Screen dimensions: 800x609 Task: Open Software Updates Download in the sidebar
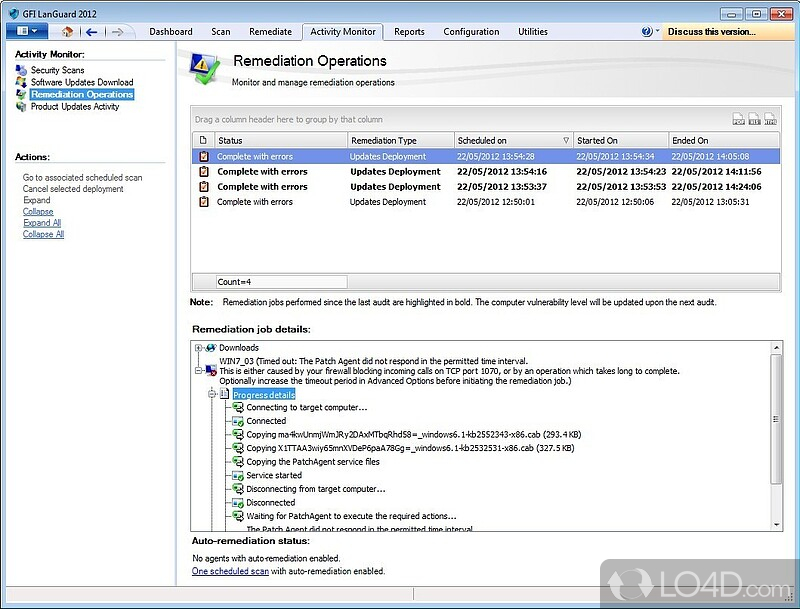coord(81,82)
